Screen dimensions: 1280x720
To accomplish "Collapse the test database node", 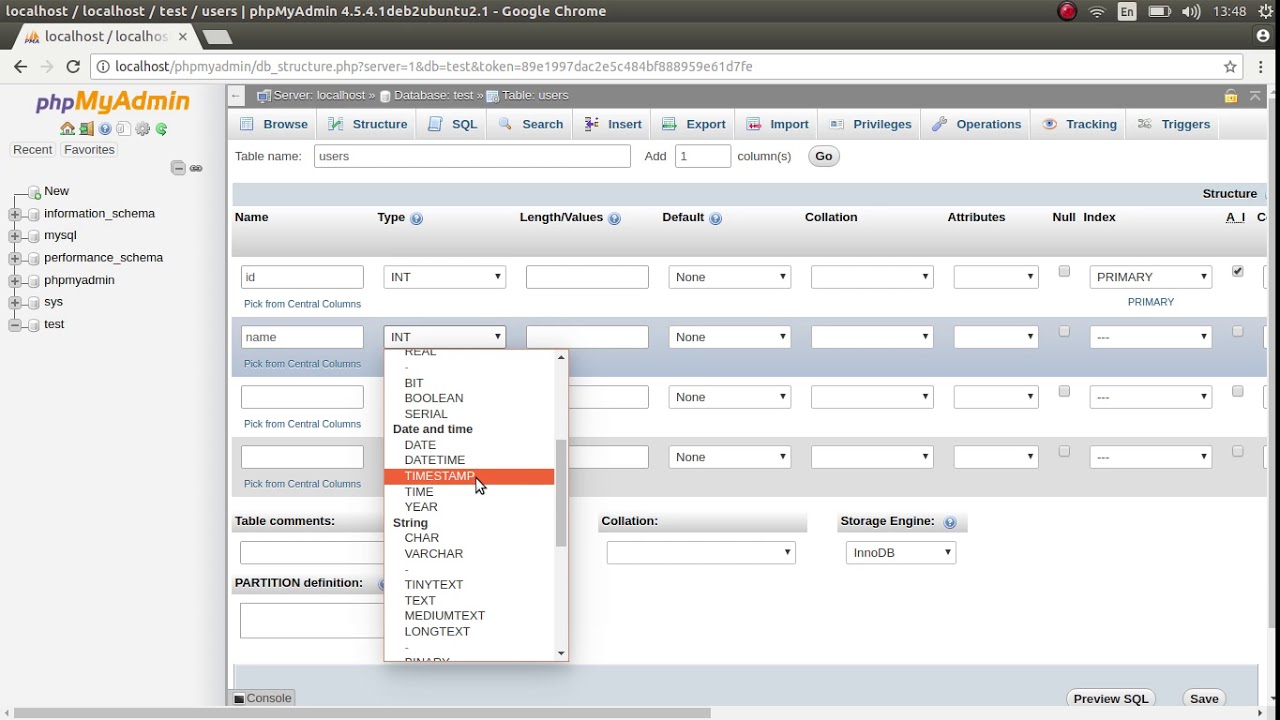I will pos(15,325).
